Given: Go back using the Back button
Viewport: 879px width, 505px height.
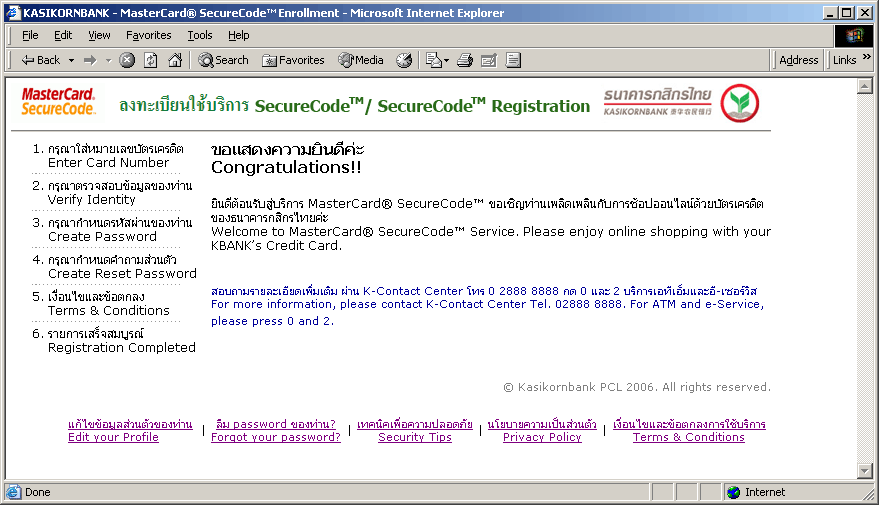Looking at the screenshot, I should pyautogui.click(x=40, y=60).
